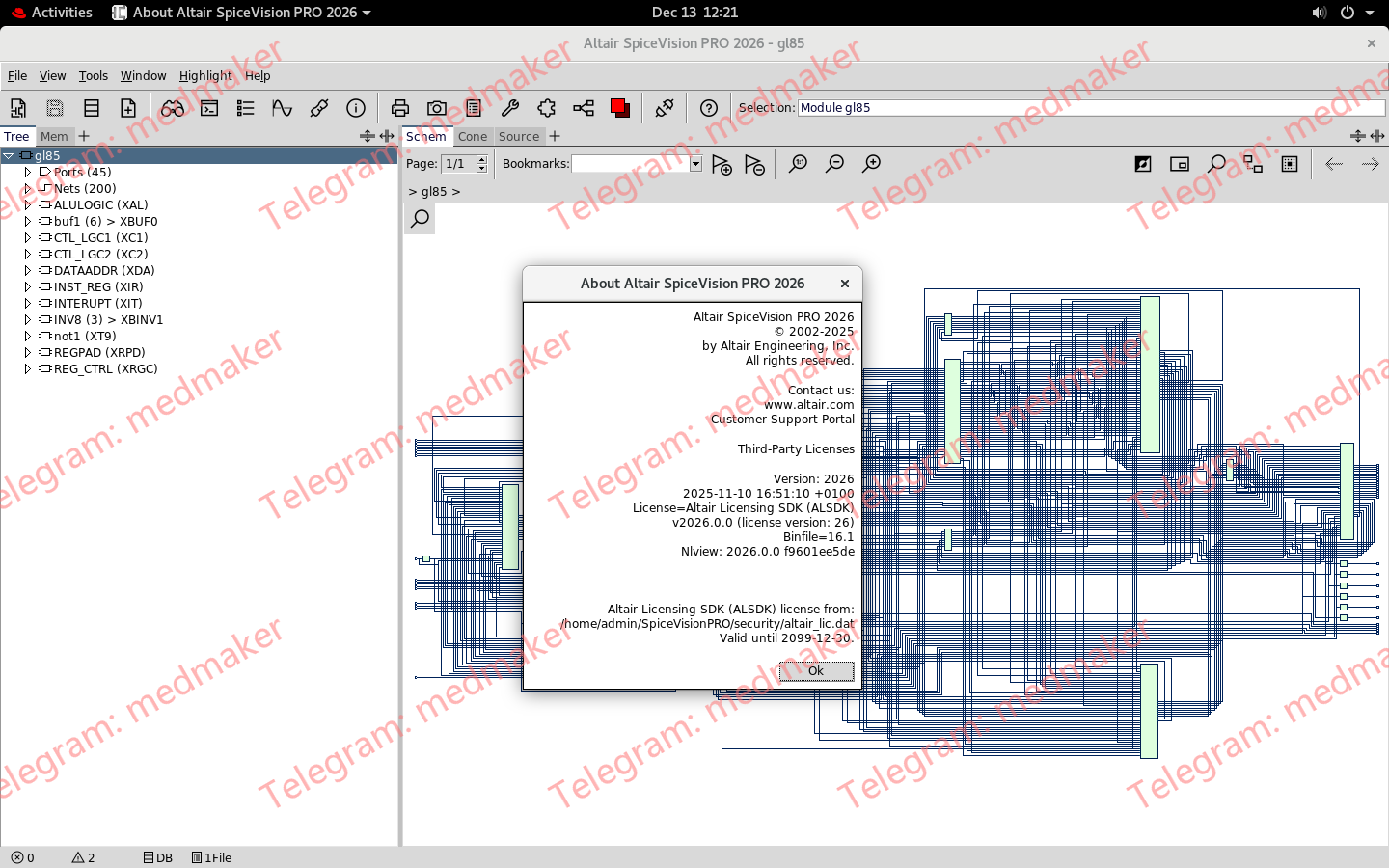Open the Highlight menu
The height and width of the screenshot is (868, 1389).
[205, 75]
